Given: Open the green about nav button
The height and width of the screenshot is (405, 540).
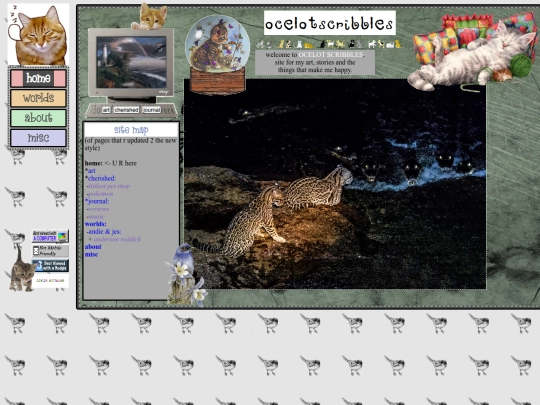Looking at the screenshot, I should tap(38, 118).
